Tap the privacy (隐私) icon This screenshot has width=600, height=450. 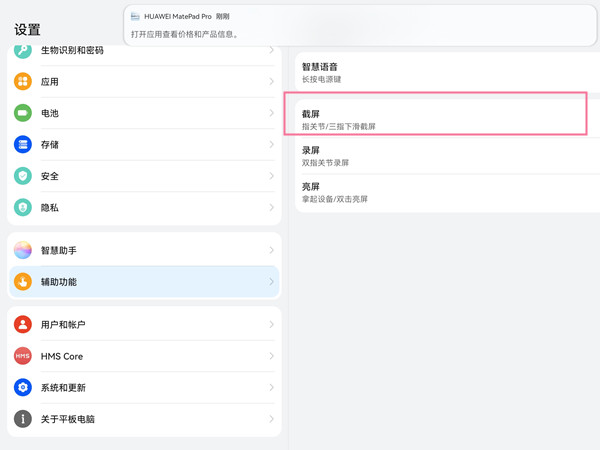pos(23,207)
